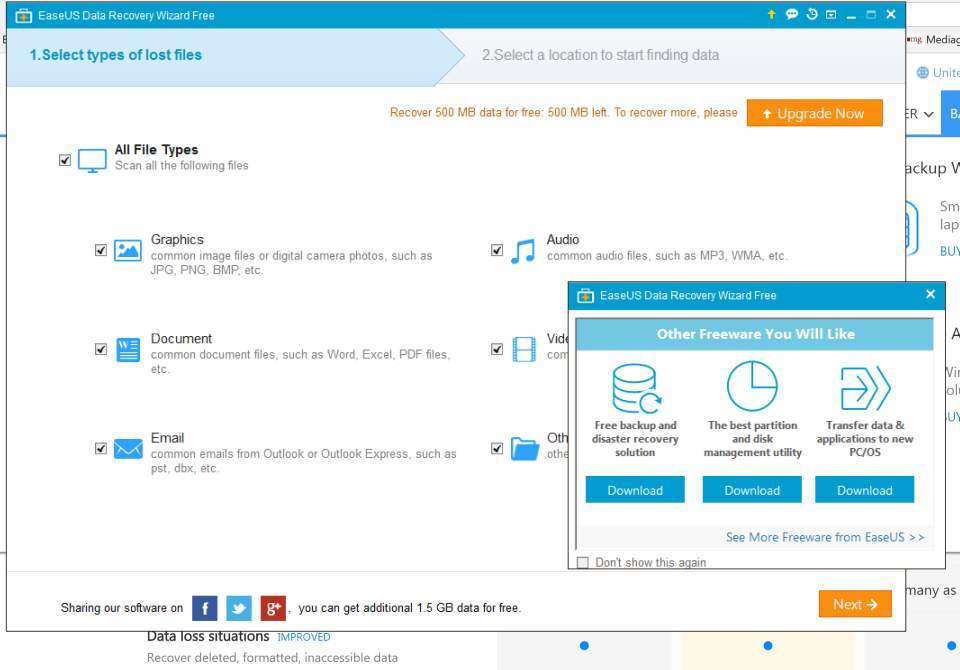Share on Twitter using the bird icon
The height and width of the screenshot is (670, 960).
click(239, 608)
